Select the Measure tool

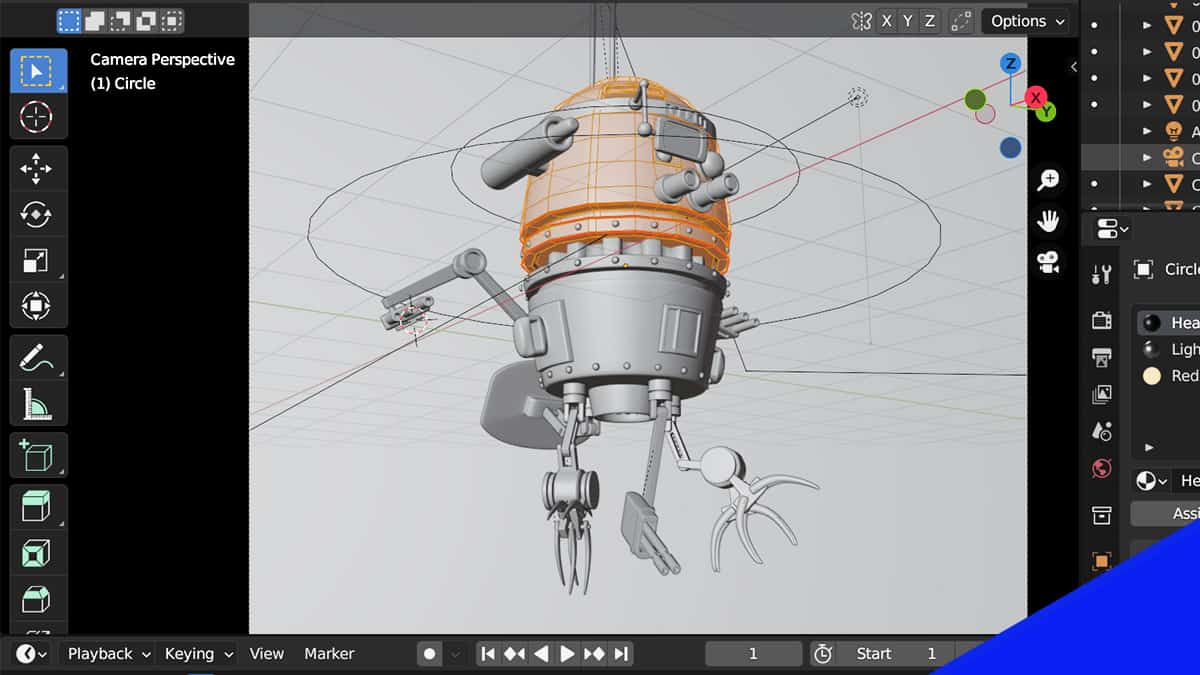click(x=37, y=404)
